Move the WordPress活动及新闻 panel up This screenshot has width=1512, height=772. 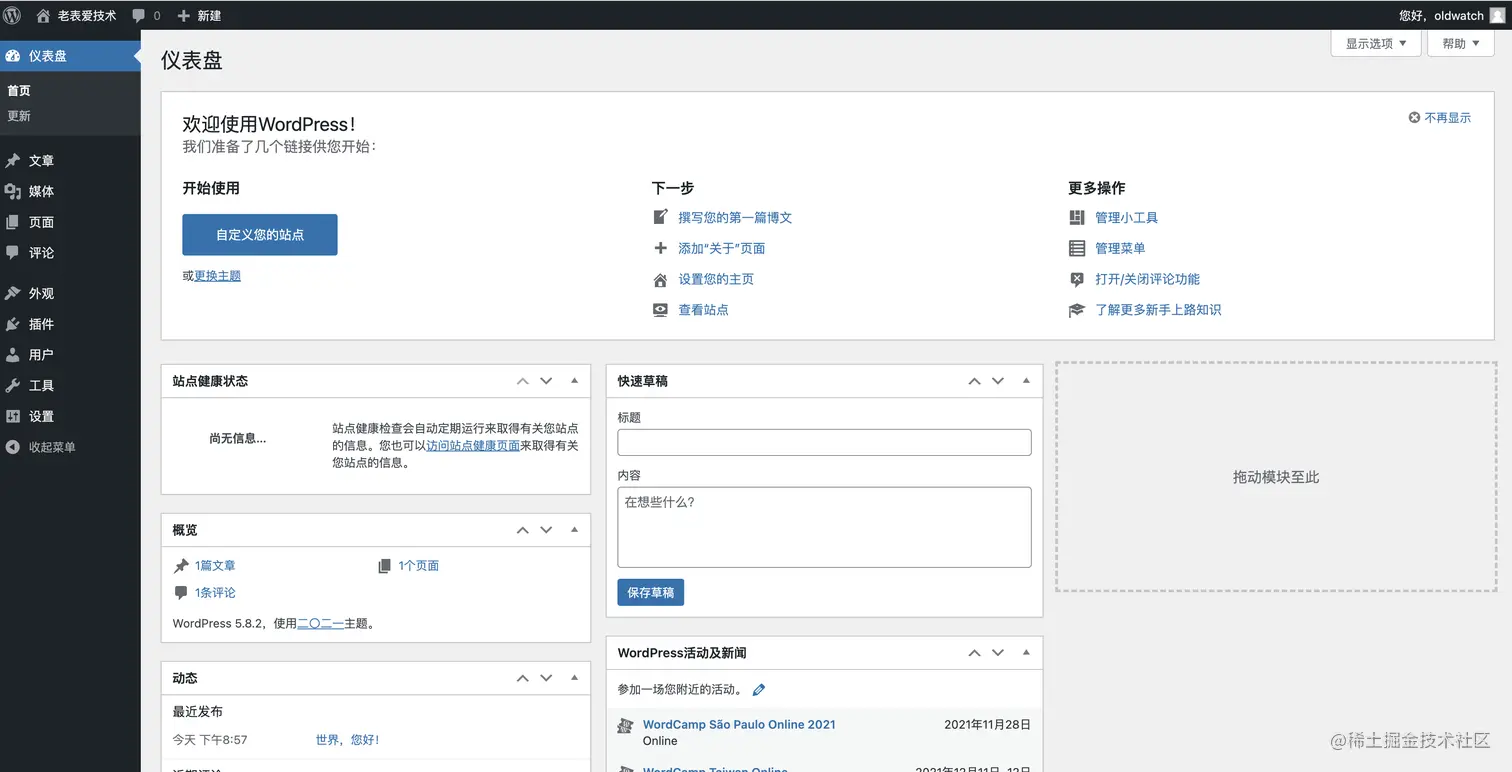(974, 653)
